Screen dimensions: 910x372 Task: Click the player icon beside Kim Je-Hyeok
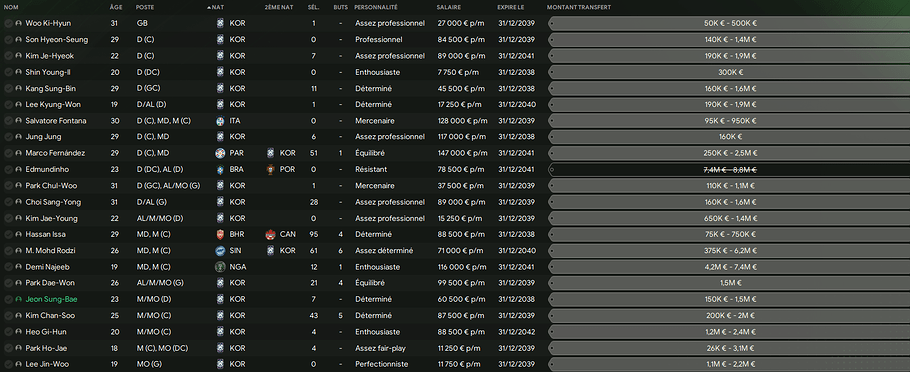pos(18,56)
